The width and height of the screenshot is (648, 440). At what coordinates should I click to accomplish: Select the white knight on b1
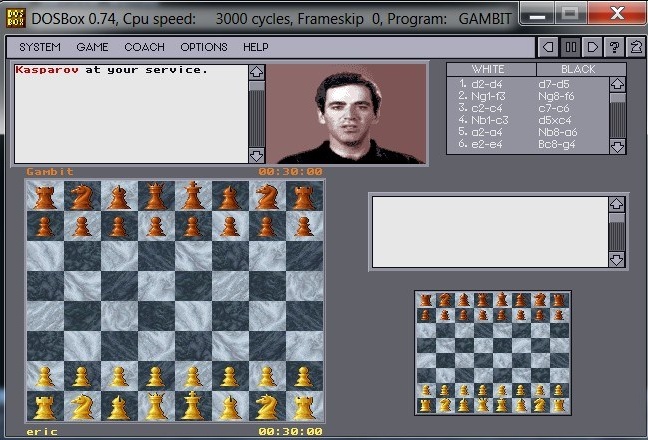[82, 406]
